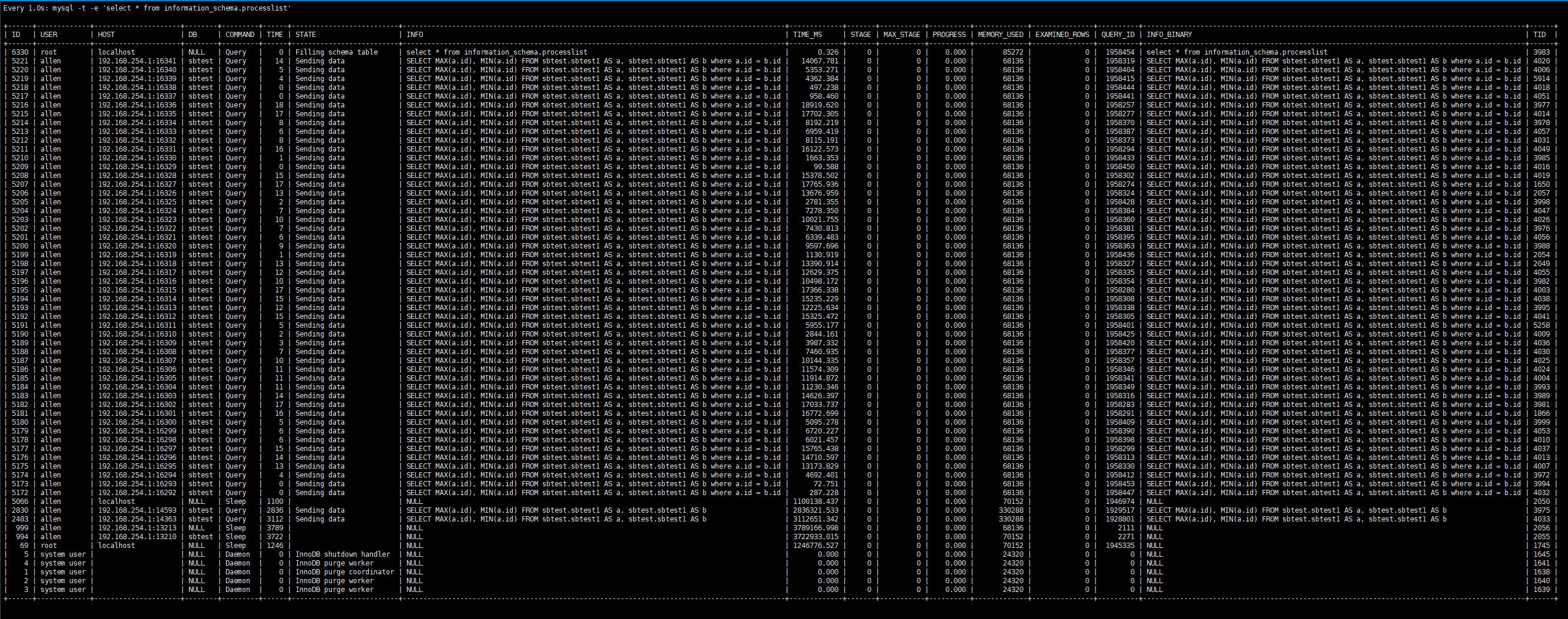Click process ID 6330 cell

coord(19,52)
